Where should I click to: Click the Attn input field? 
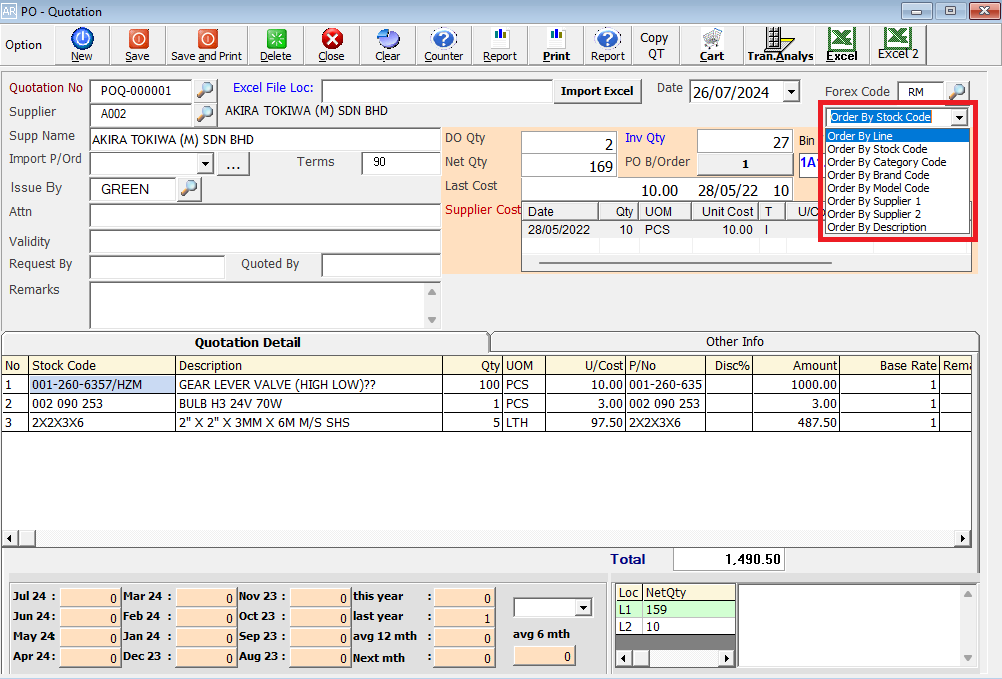265,215
